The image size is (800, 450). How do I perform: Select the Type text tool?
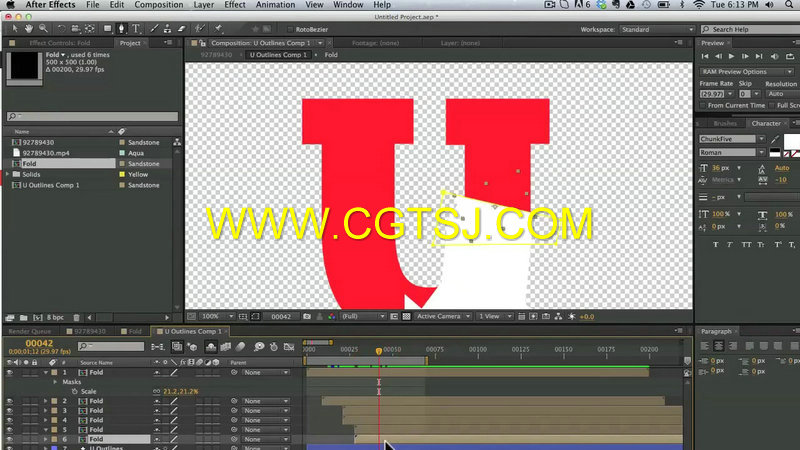pyautogui.click(x=136, y=29)
